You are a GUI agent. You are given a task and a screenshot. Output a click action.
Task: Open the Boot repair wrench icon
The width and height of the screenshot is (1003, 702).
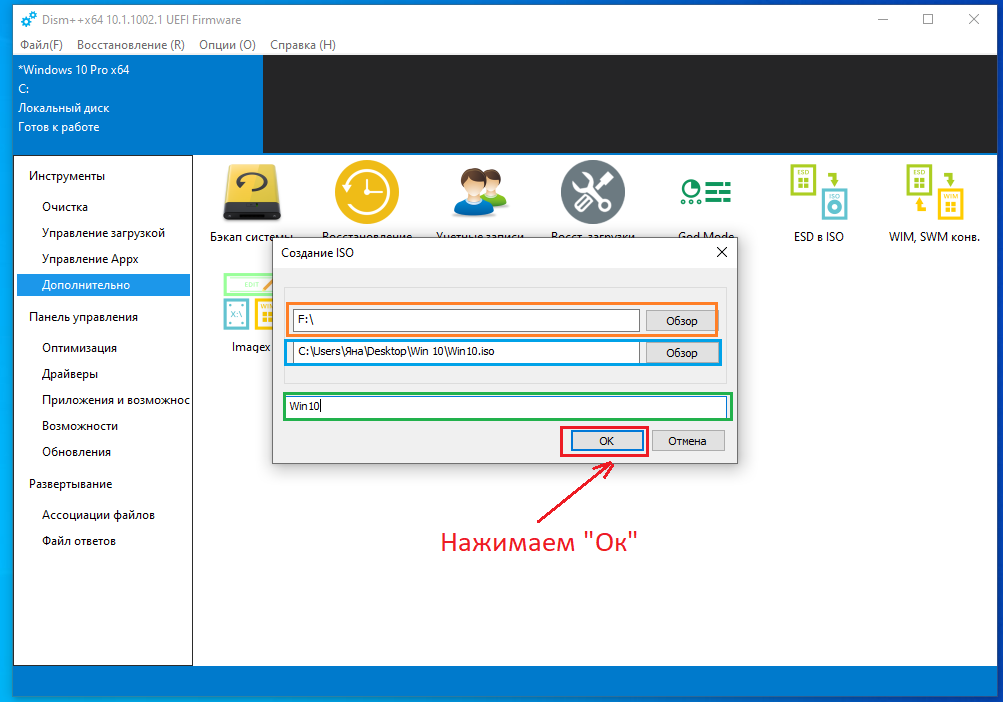click(592, 192)
